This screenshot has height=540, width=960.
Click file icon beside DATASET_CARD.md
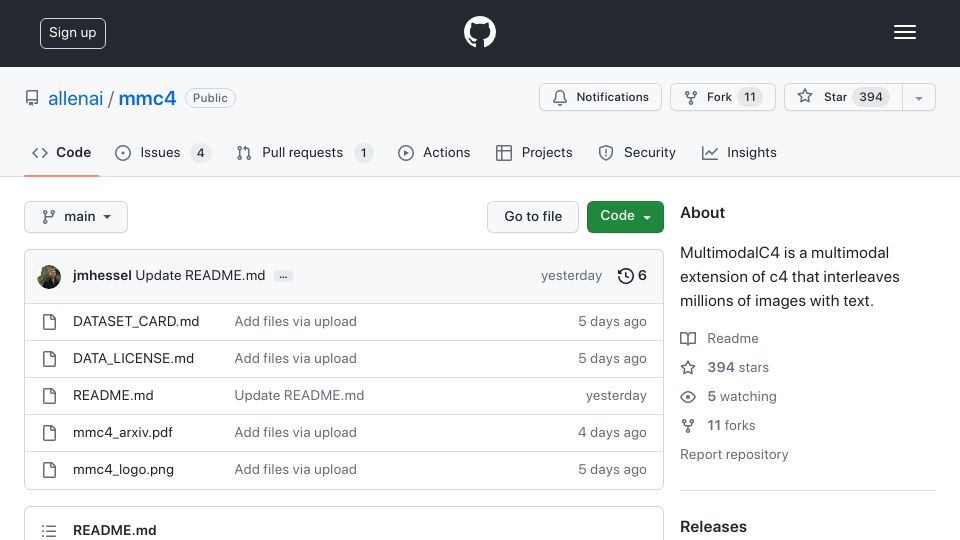point(50,322)
